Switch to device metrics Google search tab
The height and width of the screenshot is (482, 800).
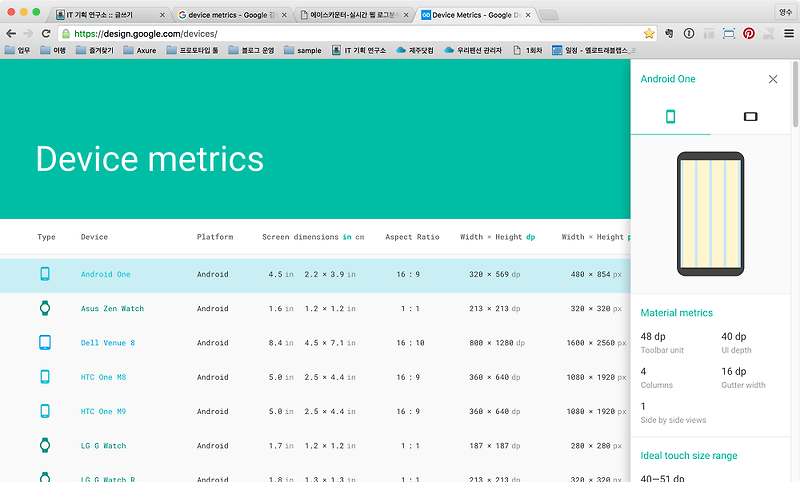pos(232,15)
